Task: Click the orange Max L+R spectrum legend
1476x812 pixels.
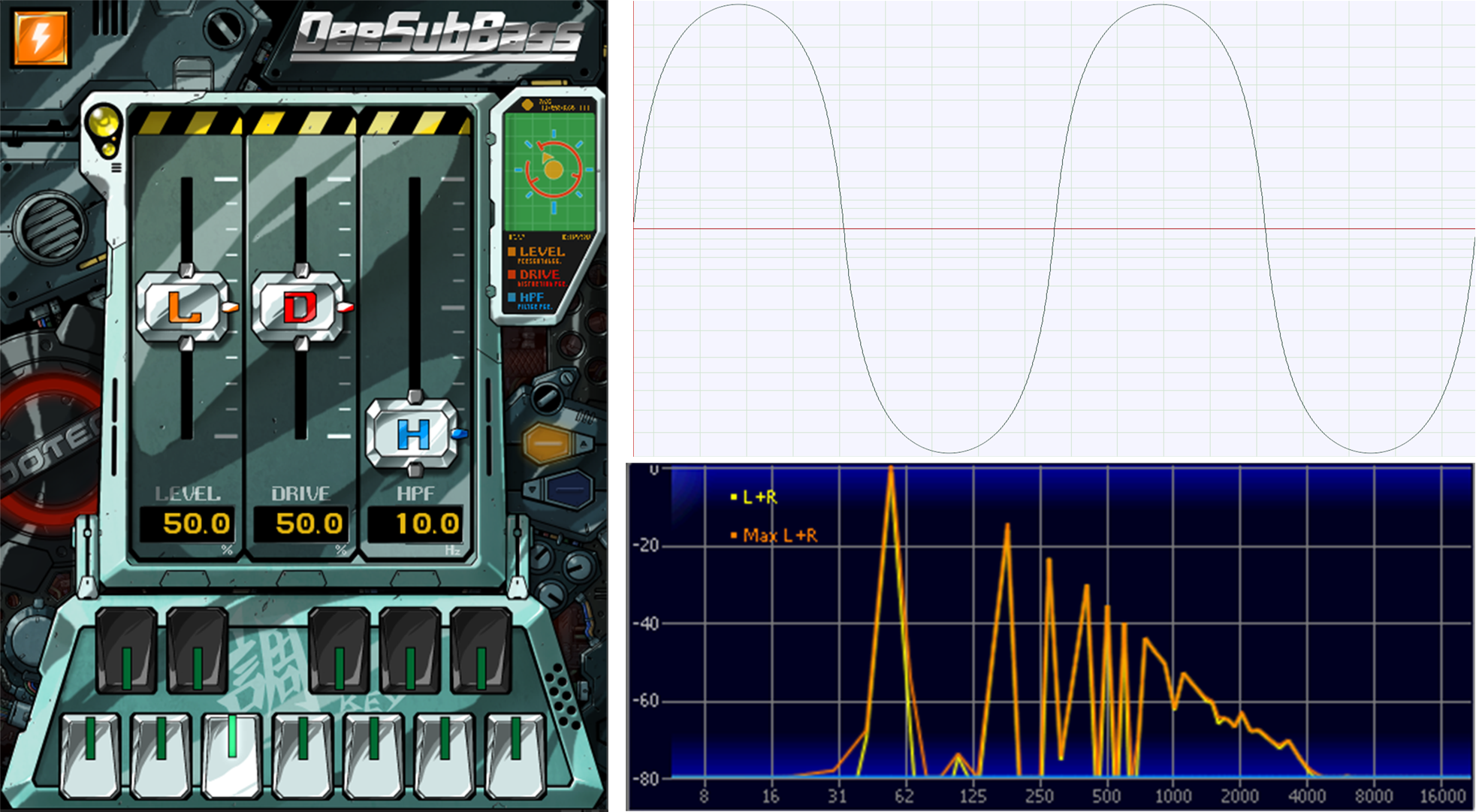Action: pos(774,536)
